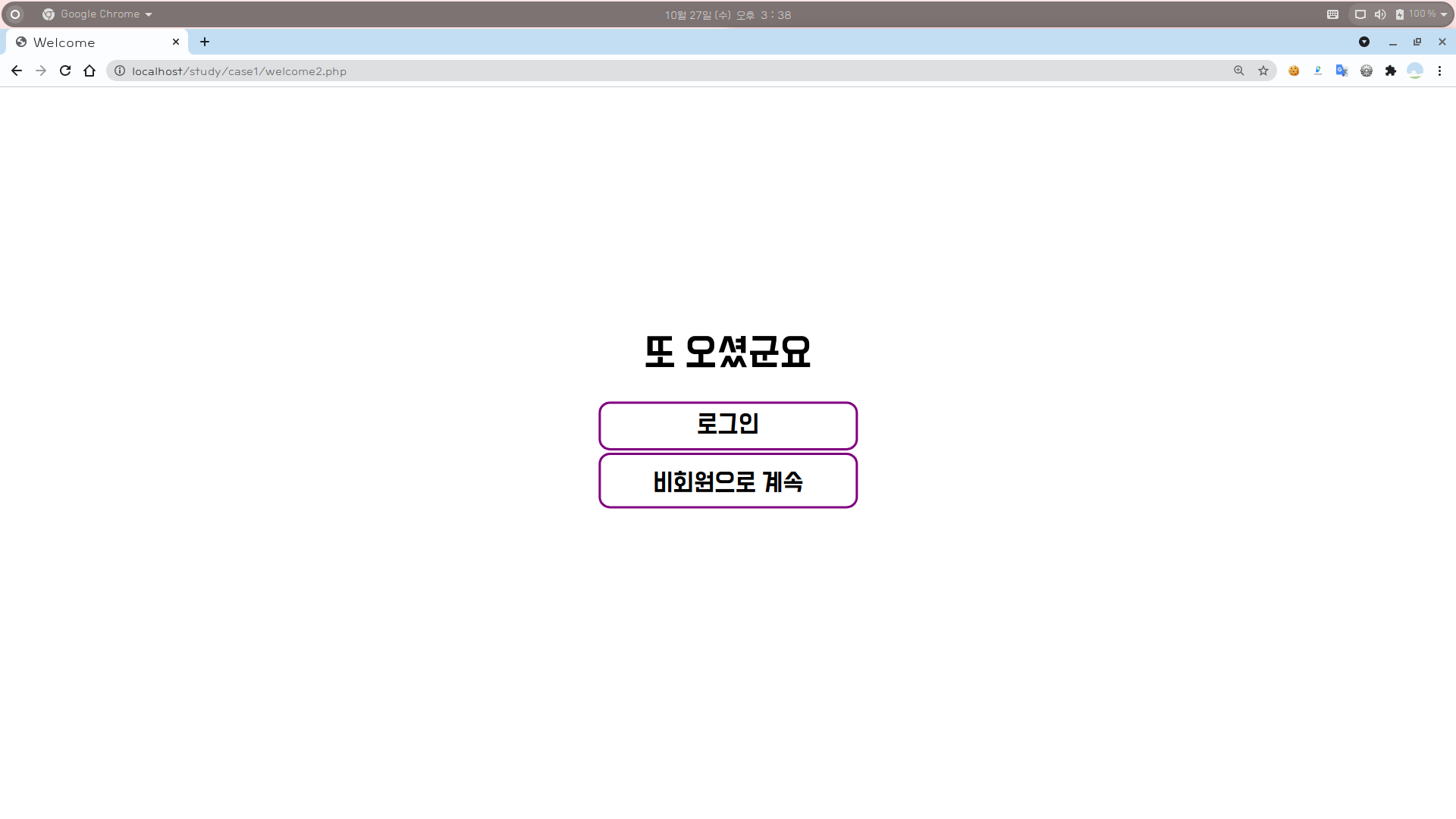Screen dimensions: 1456x819
Task: Open the Google Chrome app menu
Action: coord(97,14)
